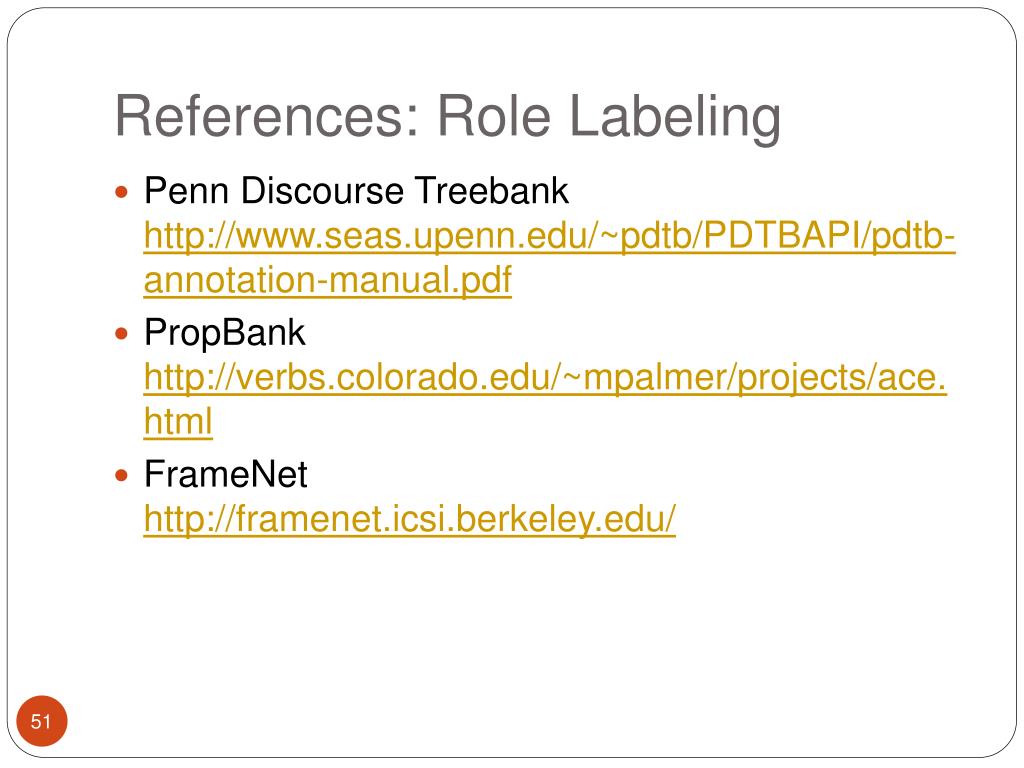This screenshot has height=768, width=1024.
Task: Click the word 'Labeling' in the title
Action: tap(675, 118)
